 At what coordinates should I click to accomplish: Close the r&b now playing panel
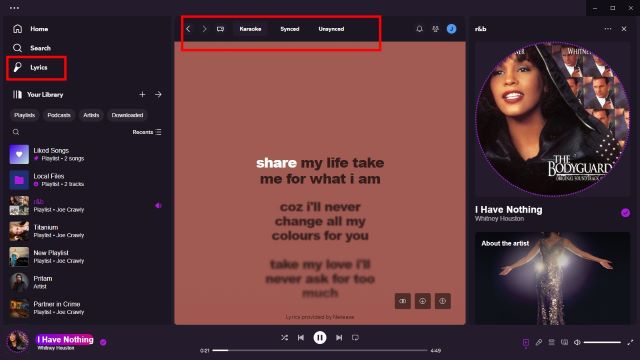(624, 29)
